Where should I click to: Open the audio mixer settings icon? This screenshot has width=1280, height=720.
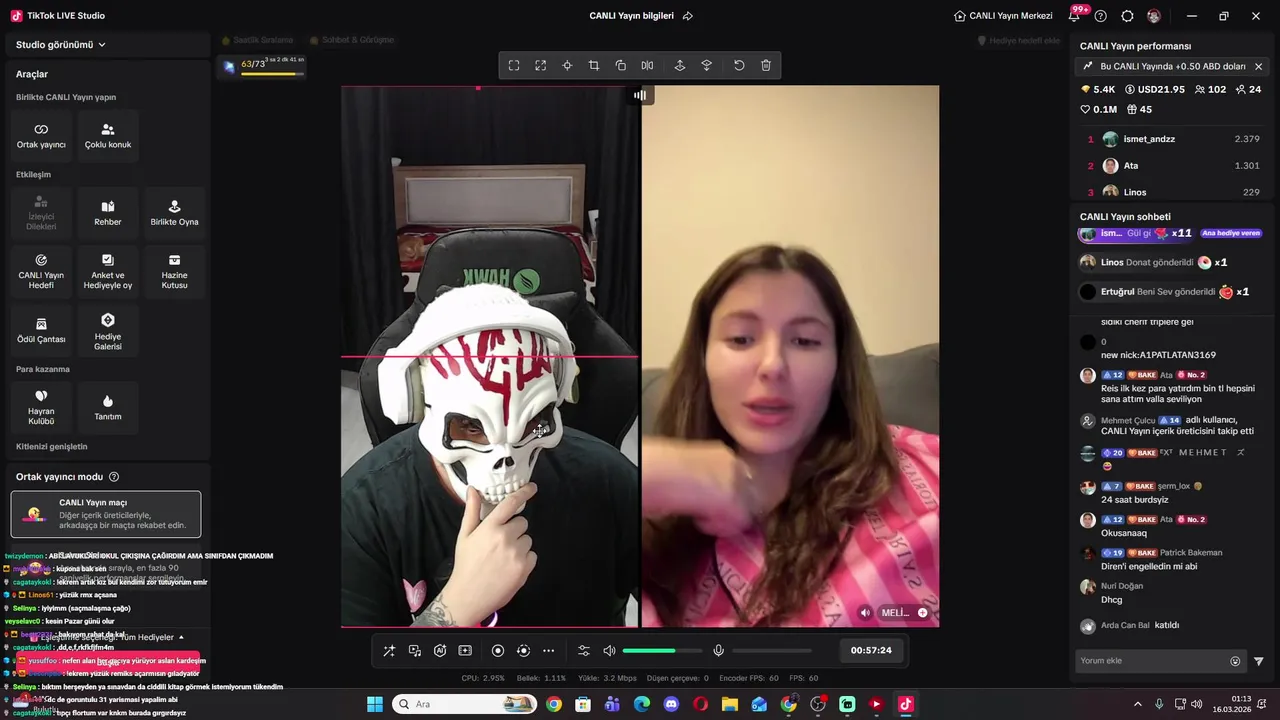click(x=584, y=651)
